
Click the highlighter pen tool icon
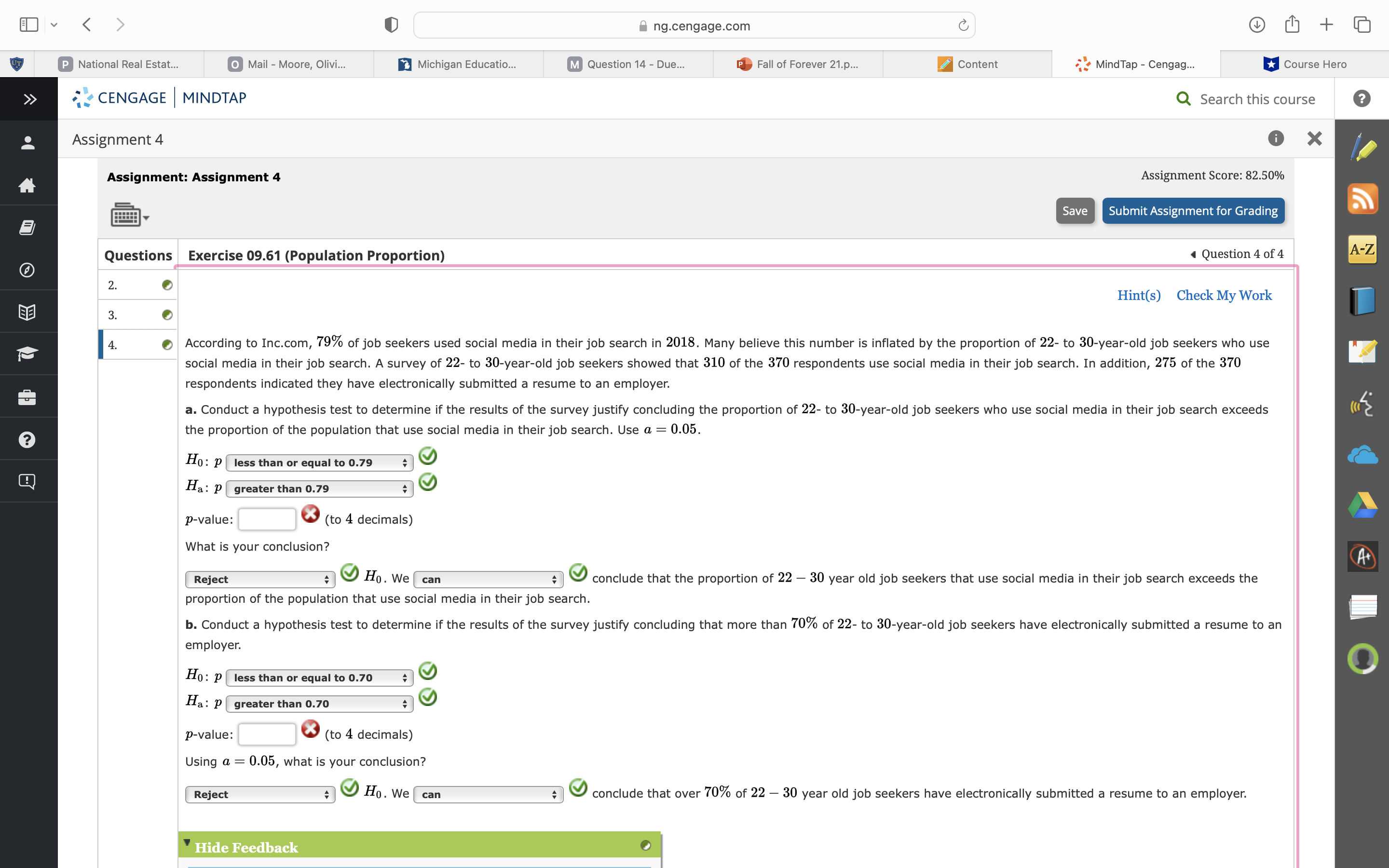(1362, 148)
